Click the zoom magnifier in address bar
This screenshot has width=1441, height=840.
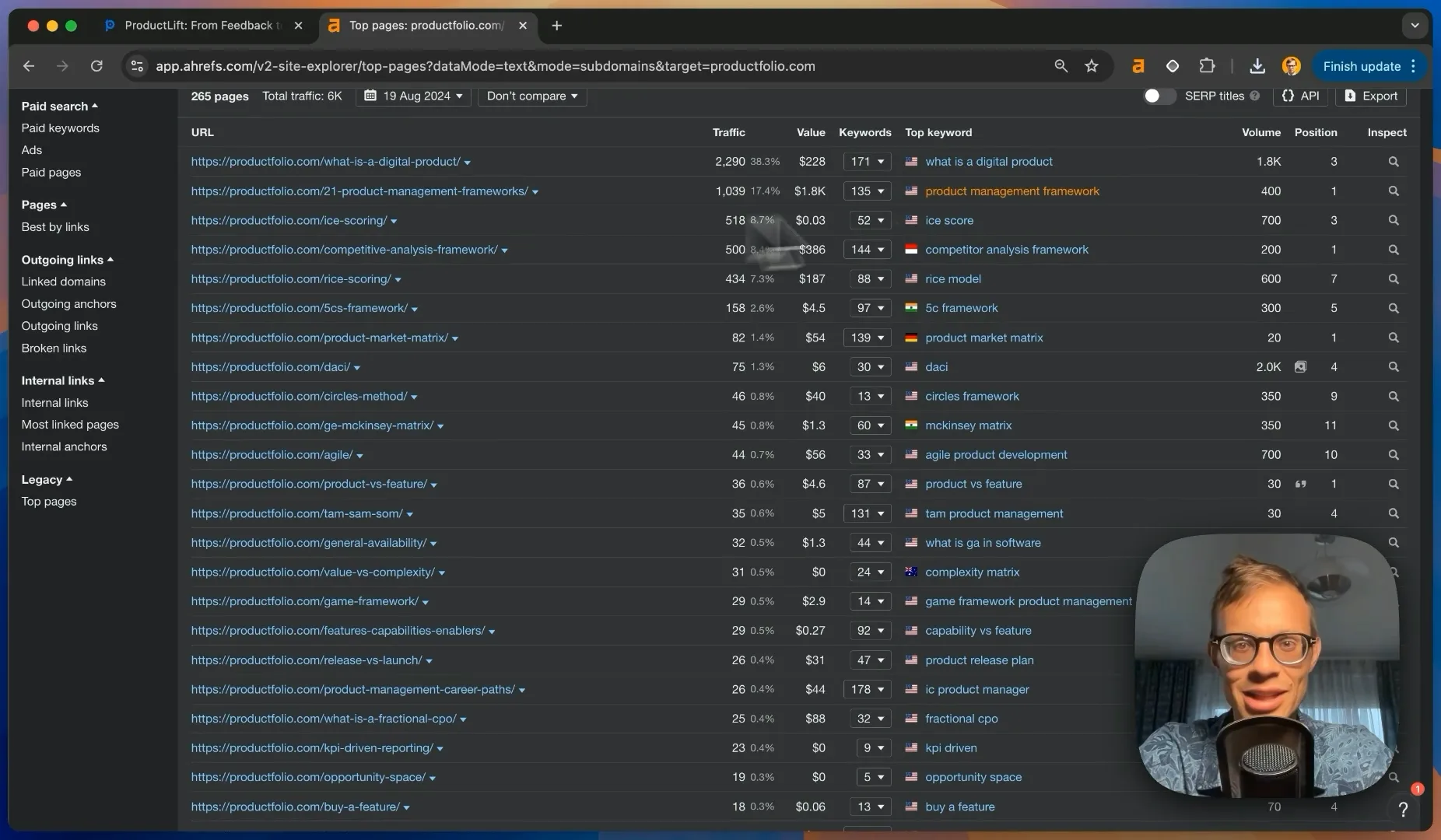click(x=1061, y=66)
